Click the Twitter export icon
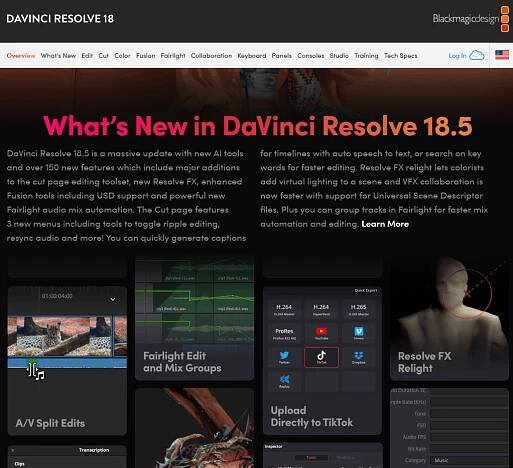513x468 pixels. pyautogui.click(x=284, y=357)
